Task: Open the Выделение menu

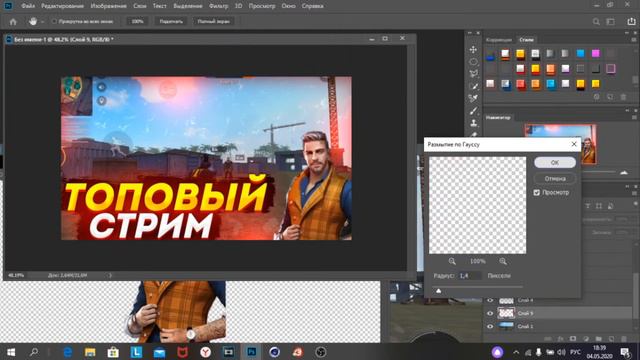Action: pyautogui.click(x=188, y=6)
